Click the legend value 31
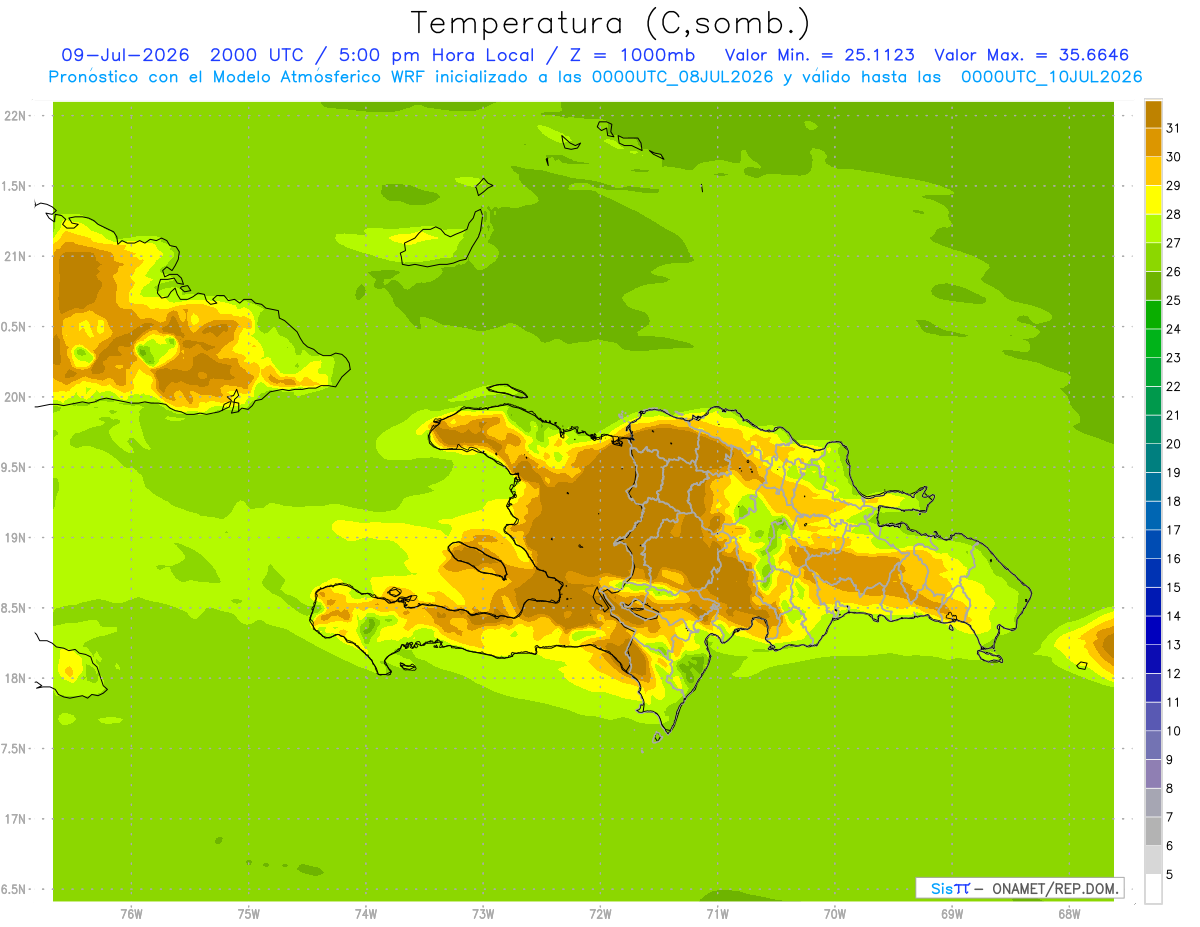Screen dimensions: 1200x927 (1174, 128)
